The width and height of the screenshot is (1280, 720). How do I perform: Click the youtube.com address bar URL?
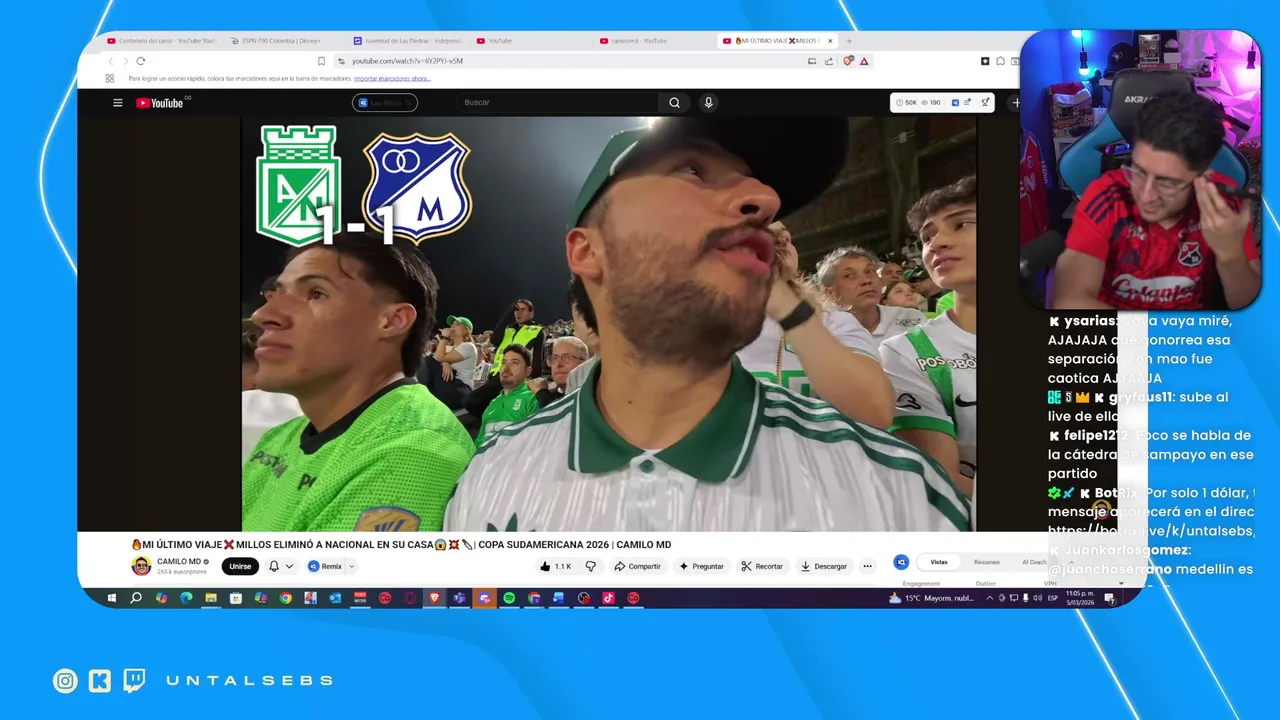(407, 61)
